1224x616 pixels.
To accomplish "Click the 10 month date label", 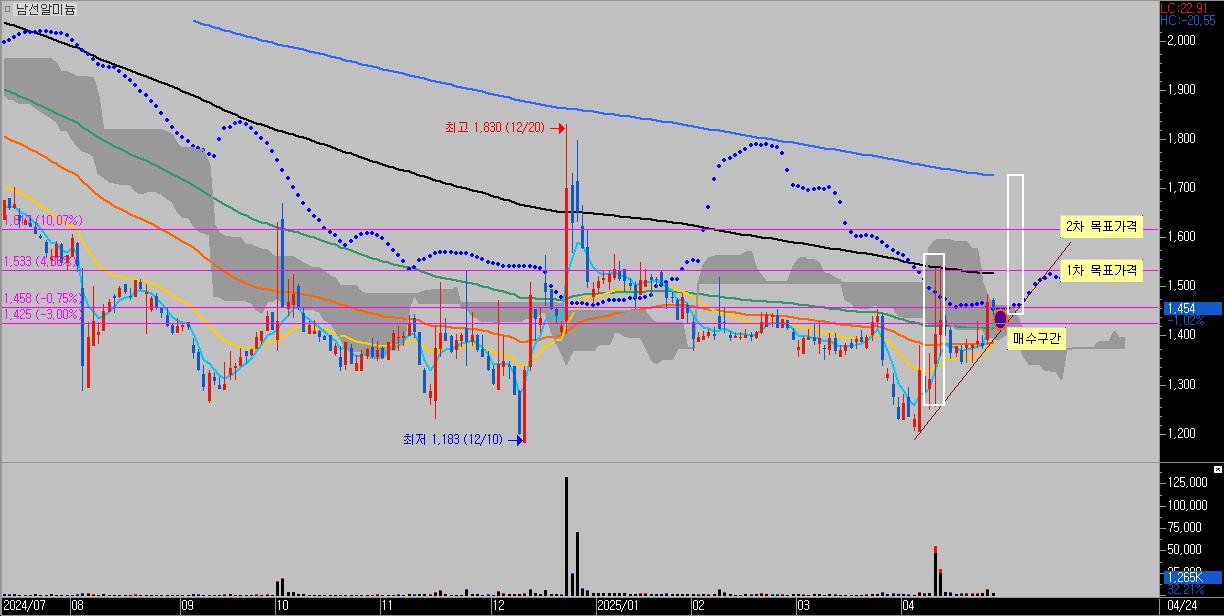I will pos(282,605).
